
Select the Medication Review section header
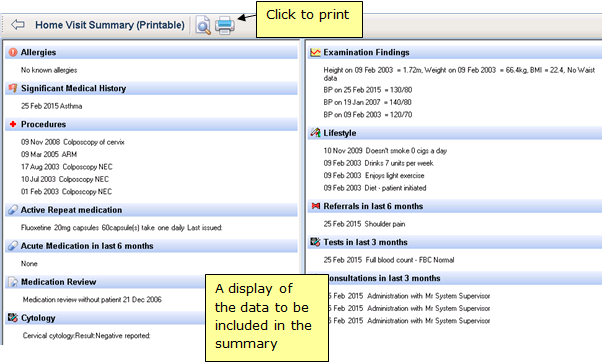tap(58, 282)
